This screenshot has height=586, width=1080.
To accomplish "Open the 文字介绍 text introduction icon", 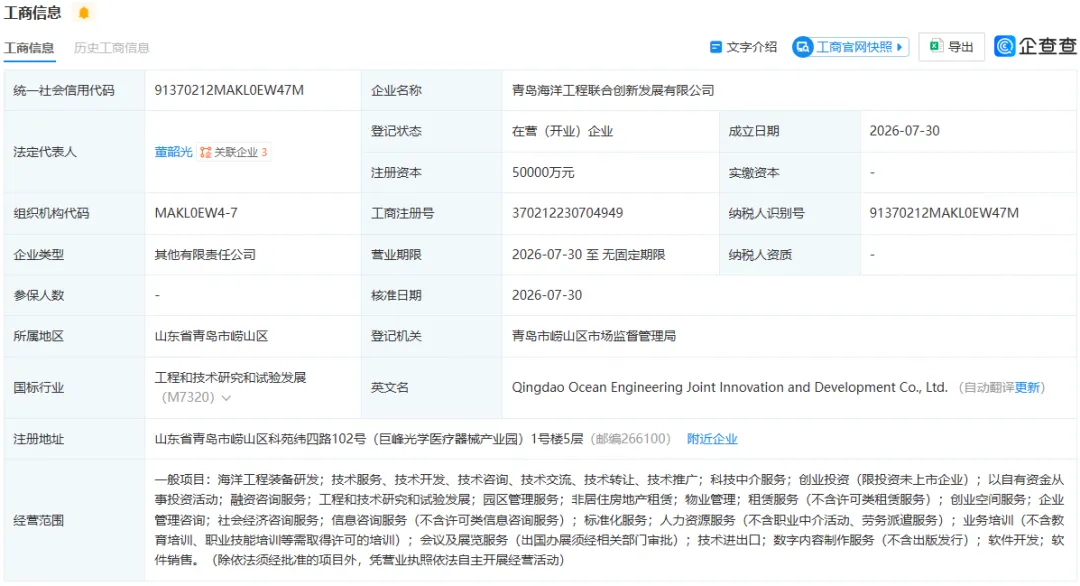I will (x=716, y=47).
